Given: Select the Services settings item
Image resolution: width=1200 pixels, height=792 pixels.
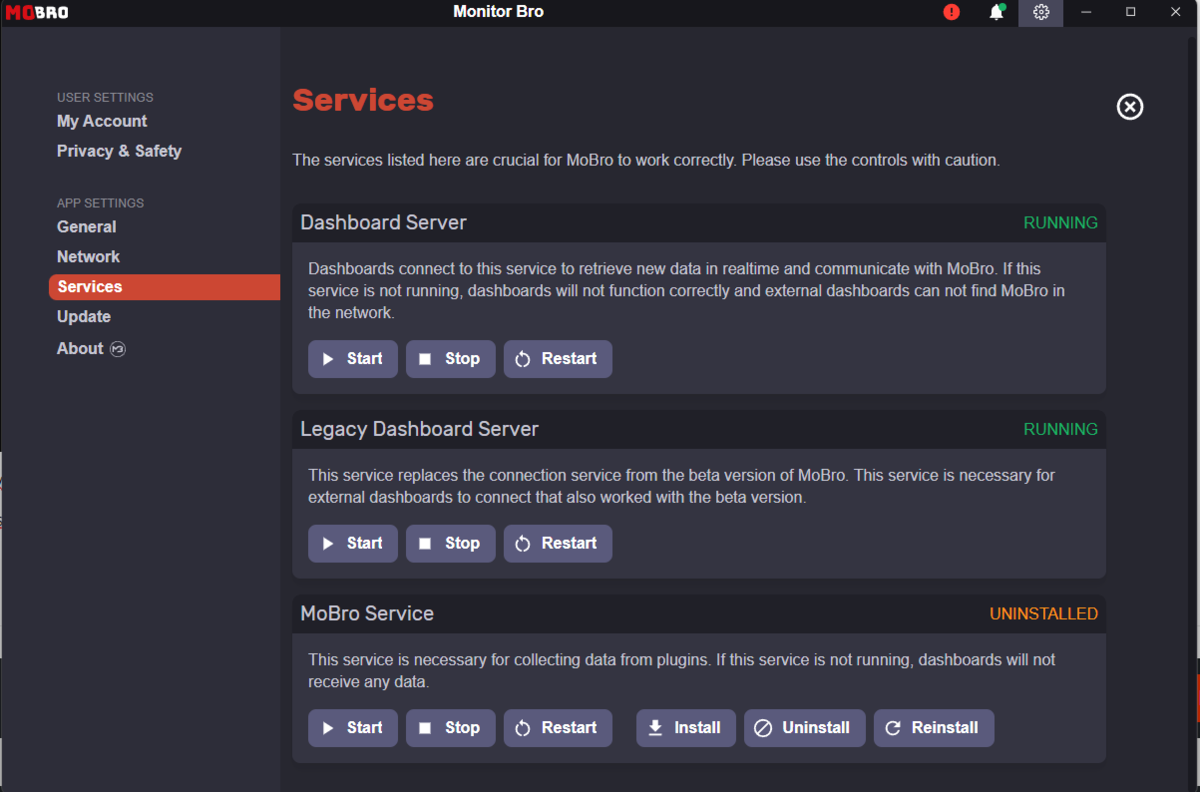Looking at the screenshot, I should (x=164, y=287).
